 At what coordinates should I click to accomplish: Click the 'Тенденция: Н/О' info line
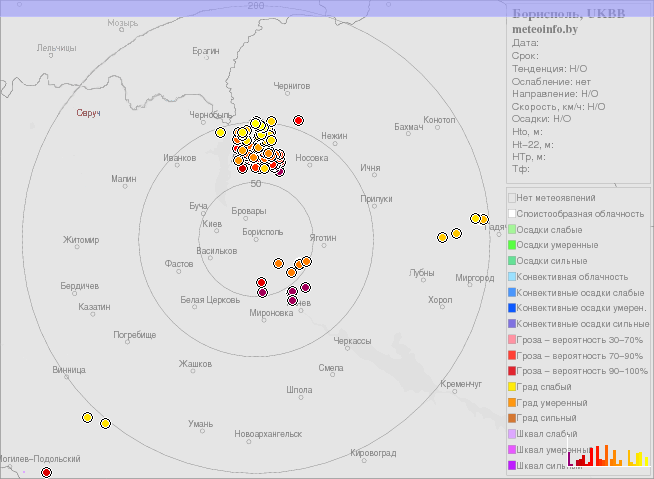click(x=549, y=69)
